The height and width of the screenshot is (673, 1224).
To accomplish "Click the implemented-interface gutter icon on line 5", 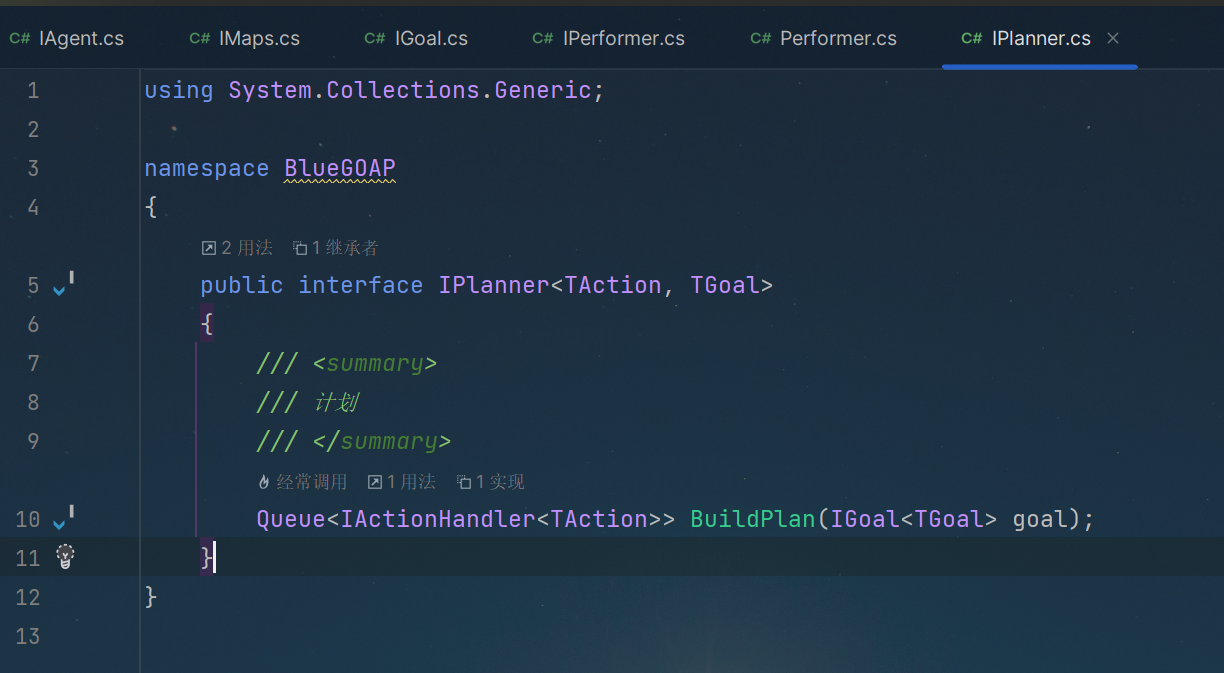I will pyautogui.click(x=62, y=286).
